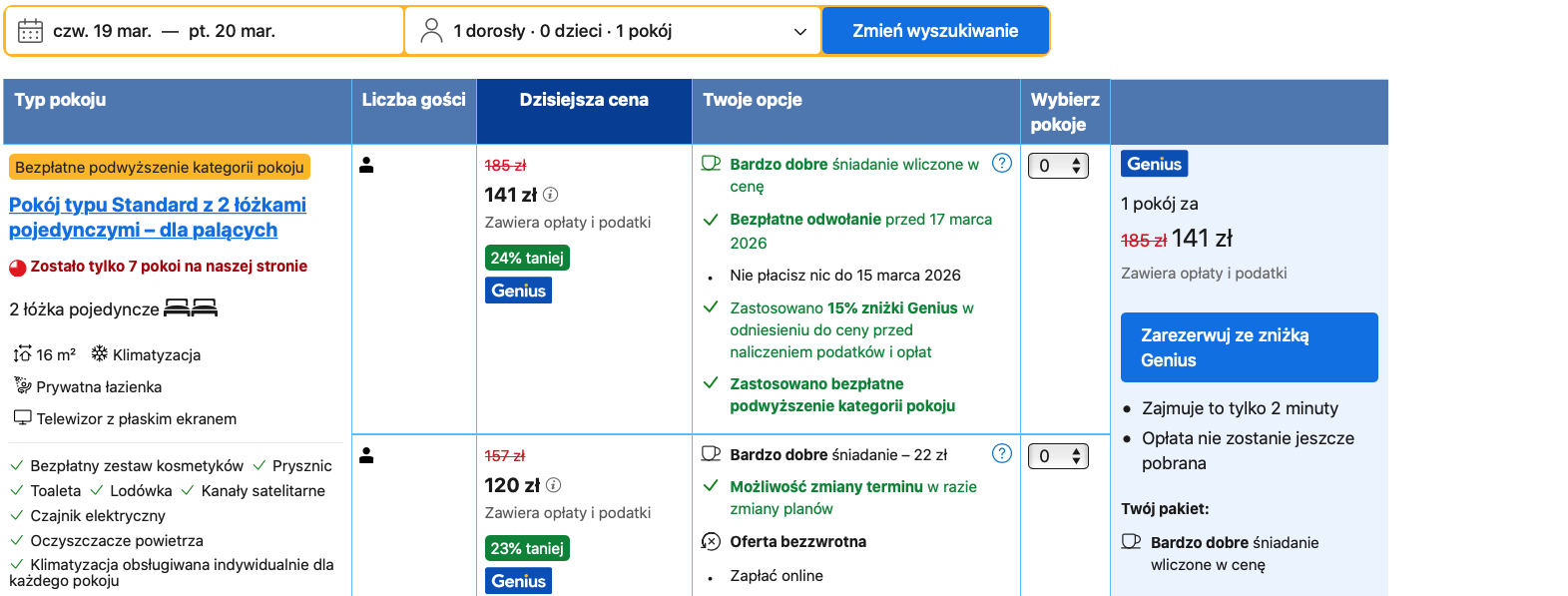Open the check-in date czw. 19 mar.

[x=103, y=31]
